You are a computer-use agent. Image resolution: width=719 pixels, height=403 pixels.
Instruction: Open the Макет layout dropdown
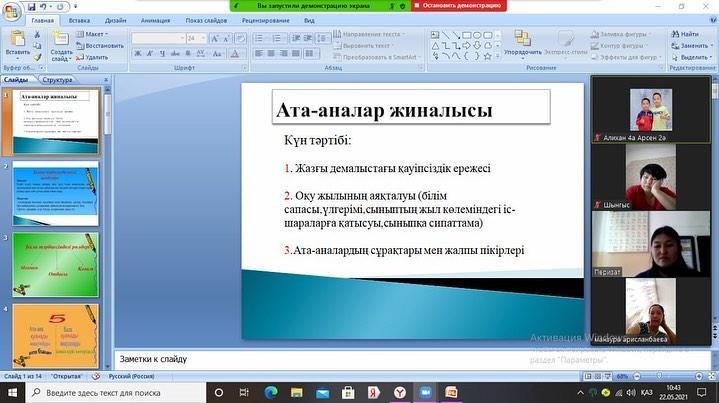[x=96, y=34]
